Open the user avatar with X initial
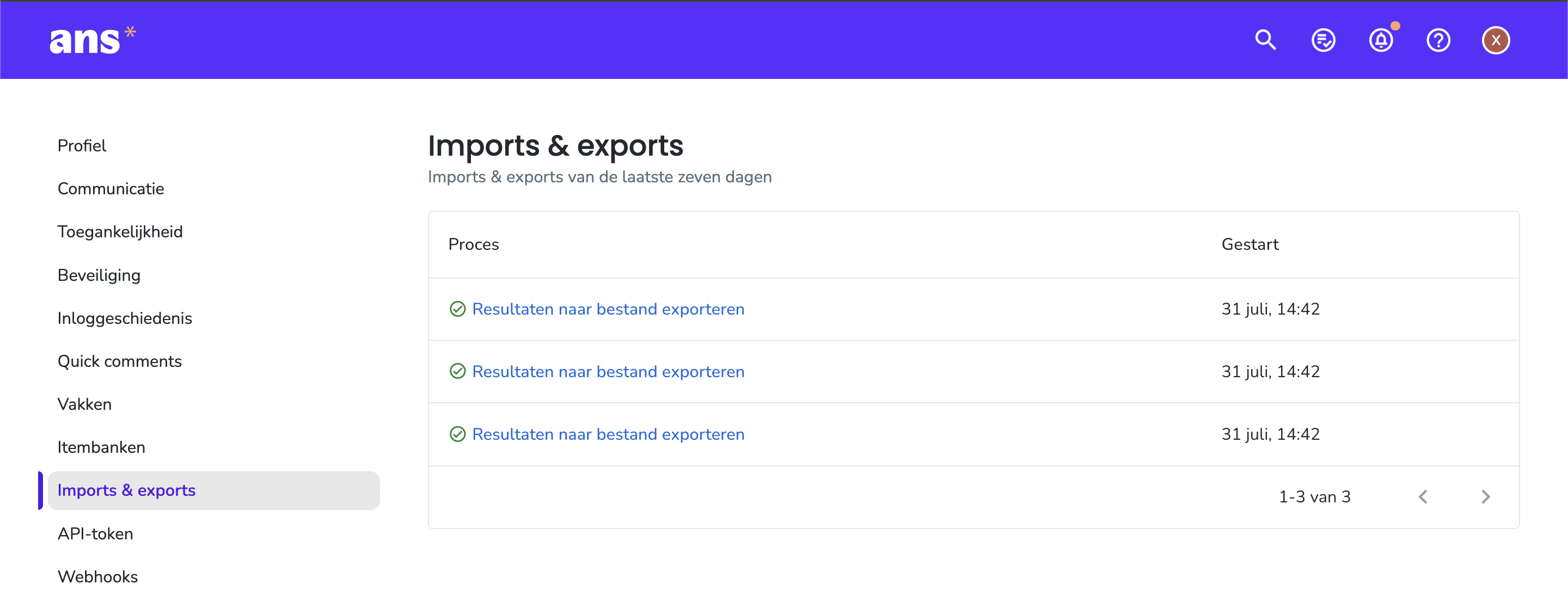Image resolution: width=1568 pixels, height=602 pixels. (1496, 40)
